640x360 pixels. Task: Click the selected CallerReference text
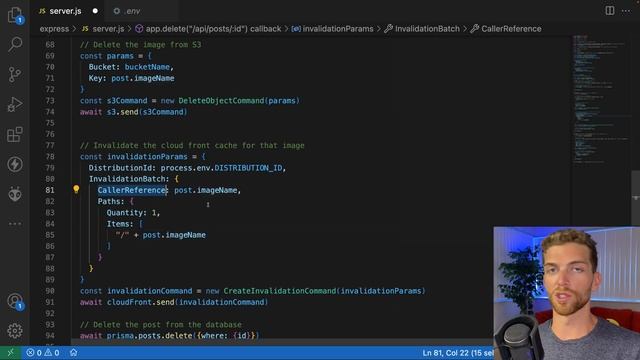(131, 190)
